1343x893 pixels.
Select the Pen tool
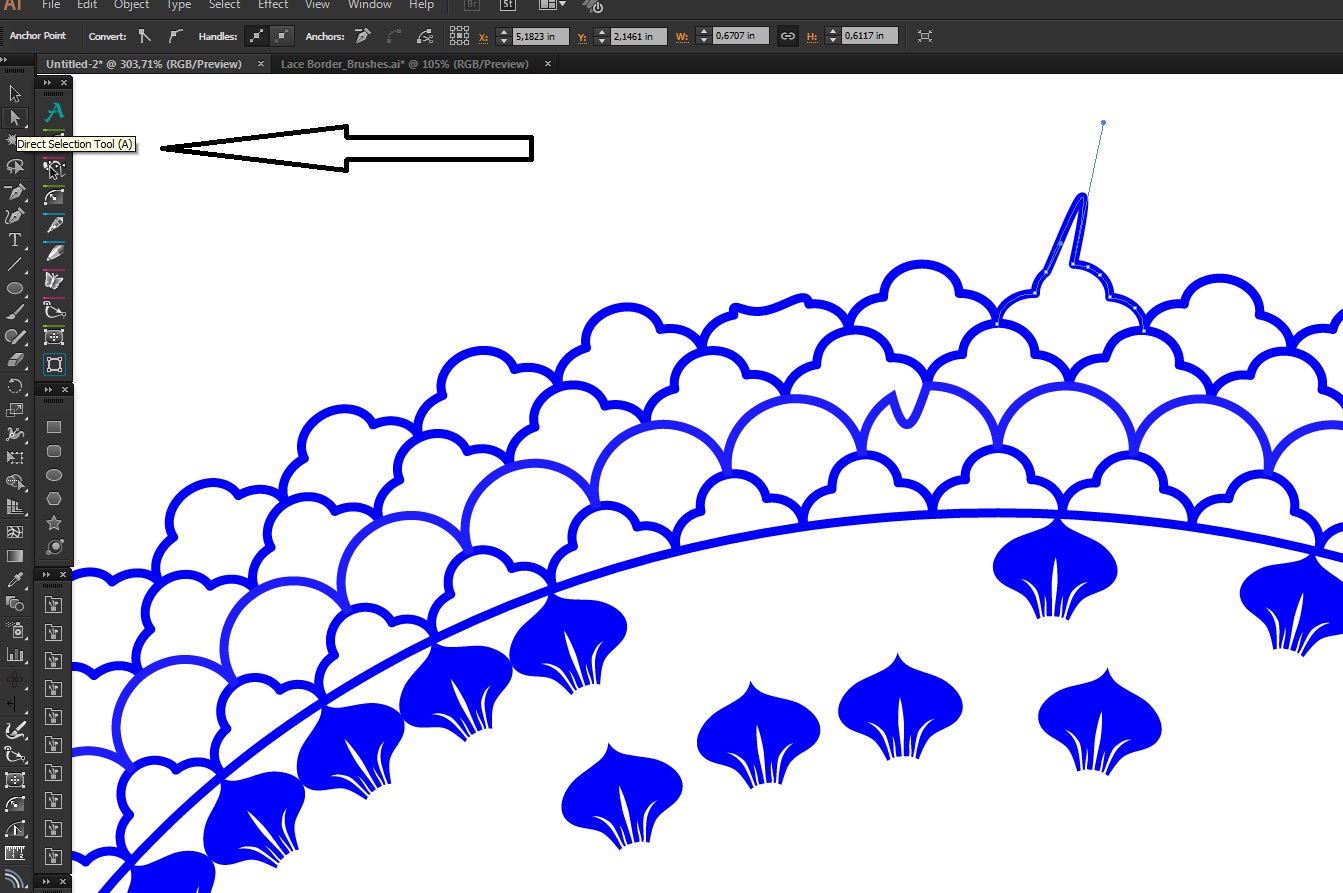coord(15,191)
